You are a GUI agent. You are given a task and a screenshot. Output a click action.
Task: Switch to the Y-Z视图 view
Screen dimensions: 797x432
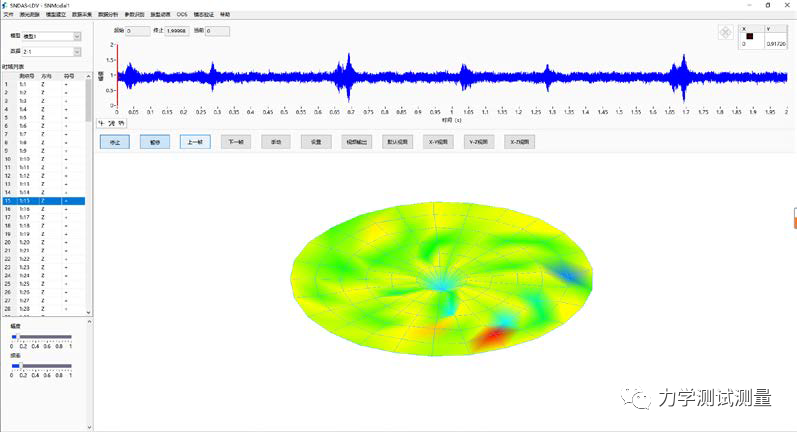click(x=478, y=142)
